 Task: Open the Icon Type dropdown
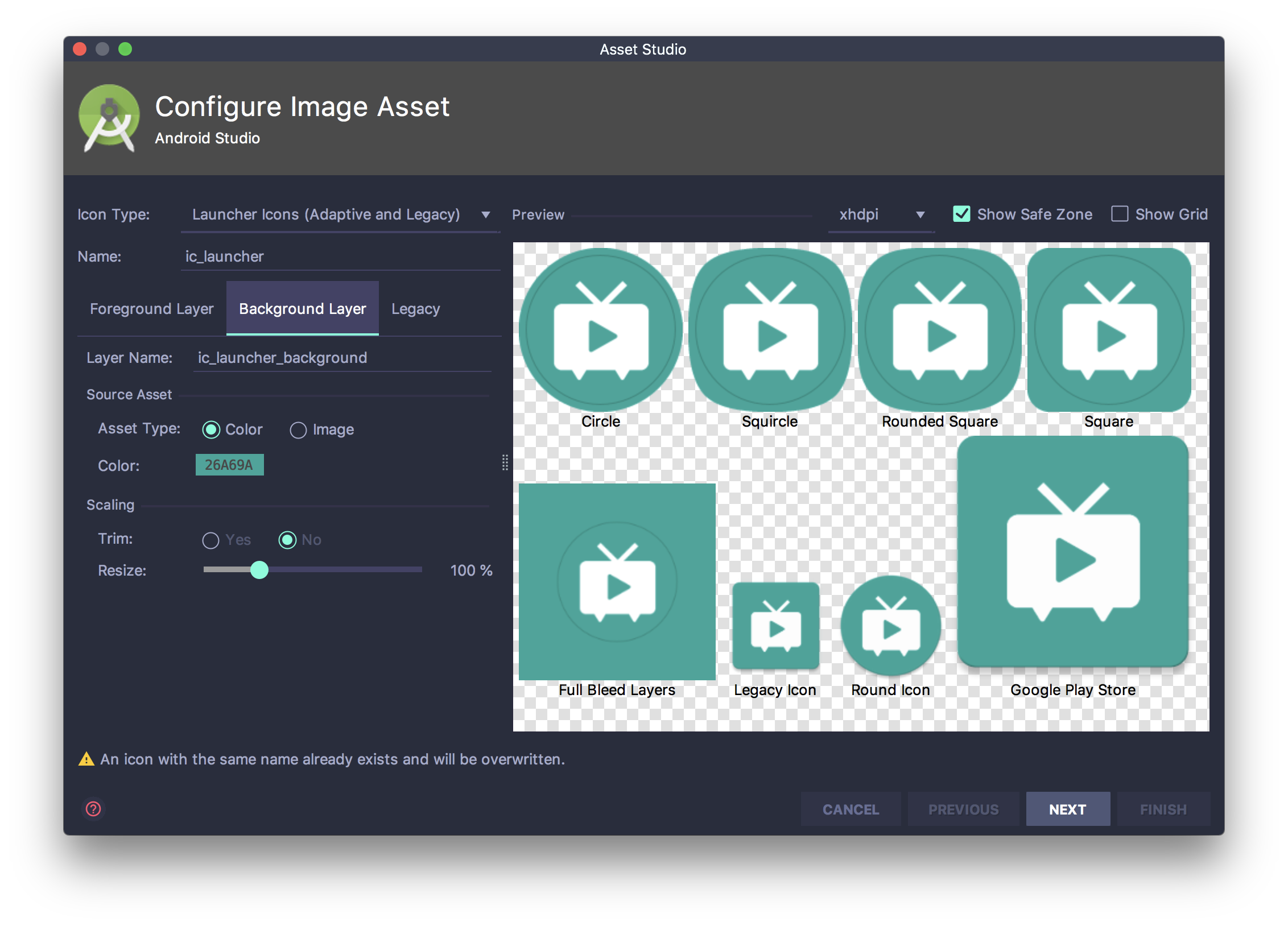[x=340, y=215]
